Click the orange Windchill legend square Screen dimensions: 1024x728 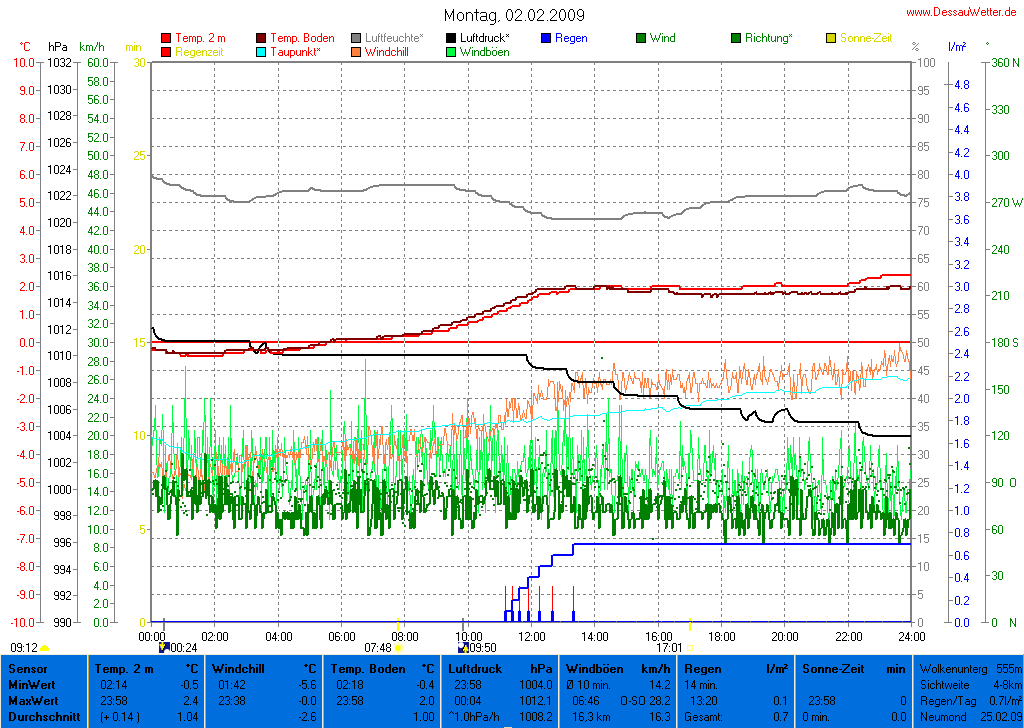tap(356, 51)
